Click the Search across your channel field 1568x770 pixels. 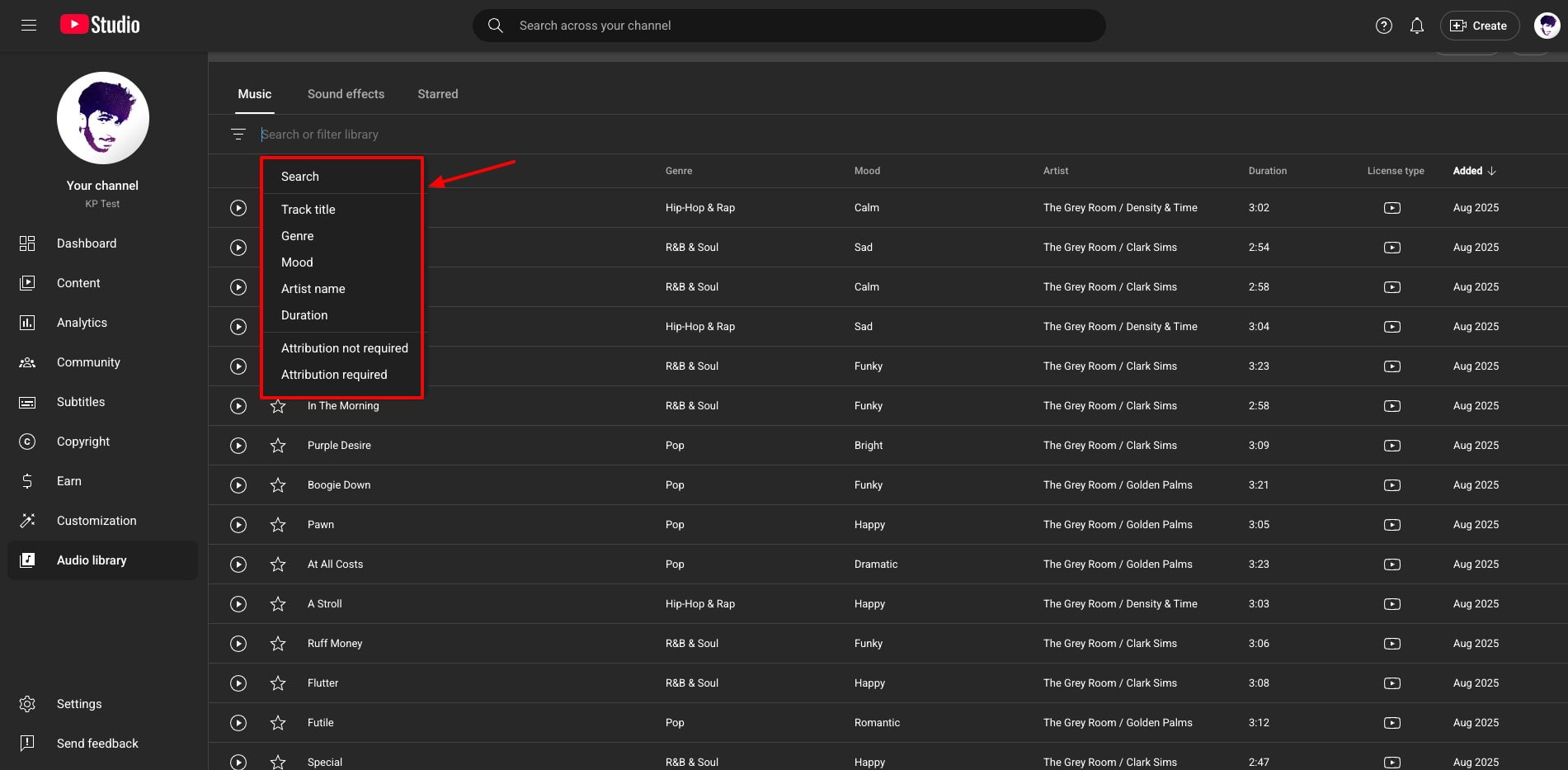point(789,26)
